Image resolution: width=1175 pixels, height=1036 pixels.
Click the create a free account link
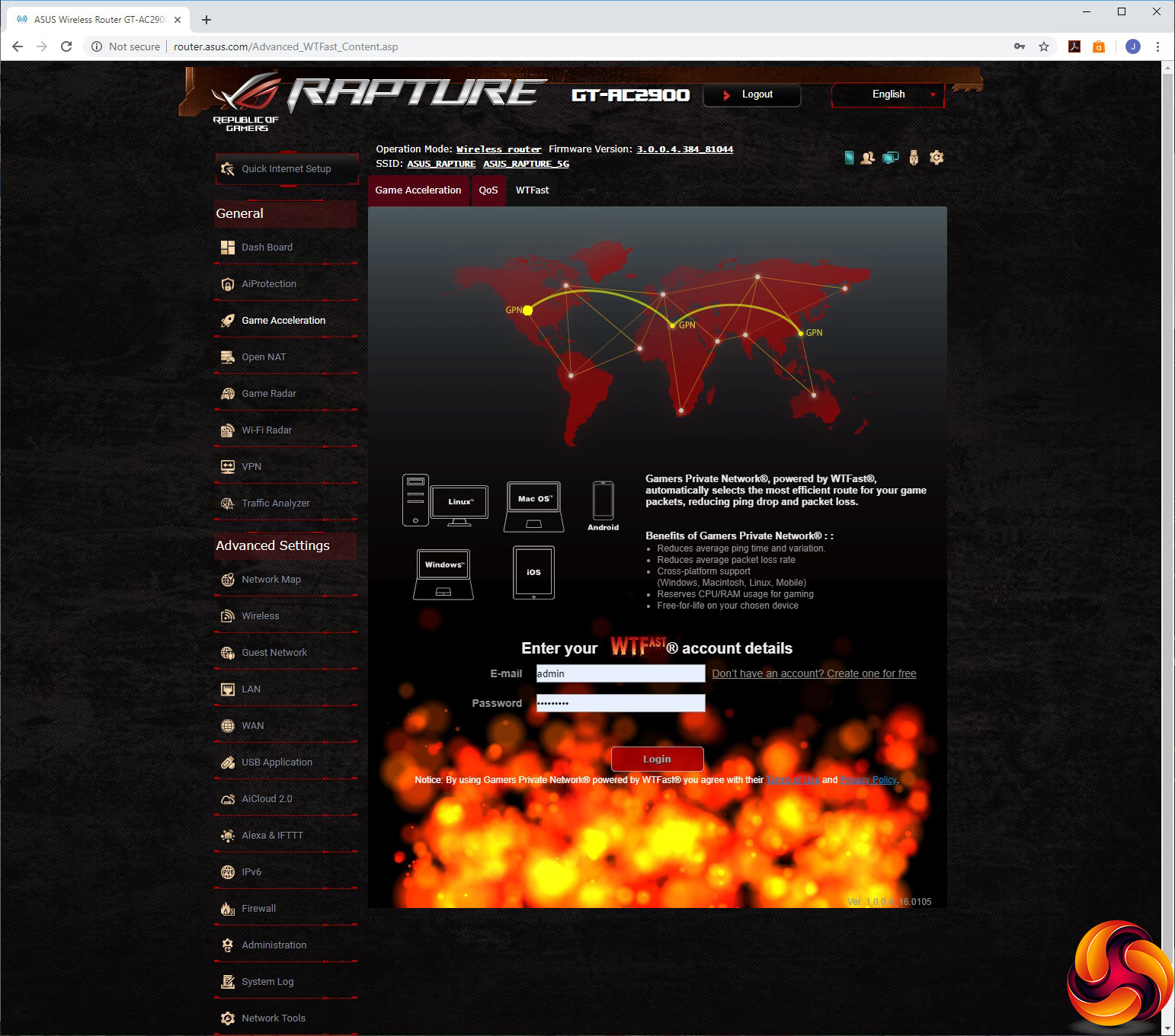tap(814, 673)
